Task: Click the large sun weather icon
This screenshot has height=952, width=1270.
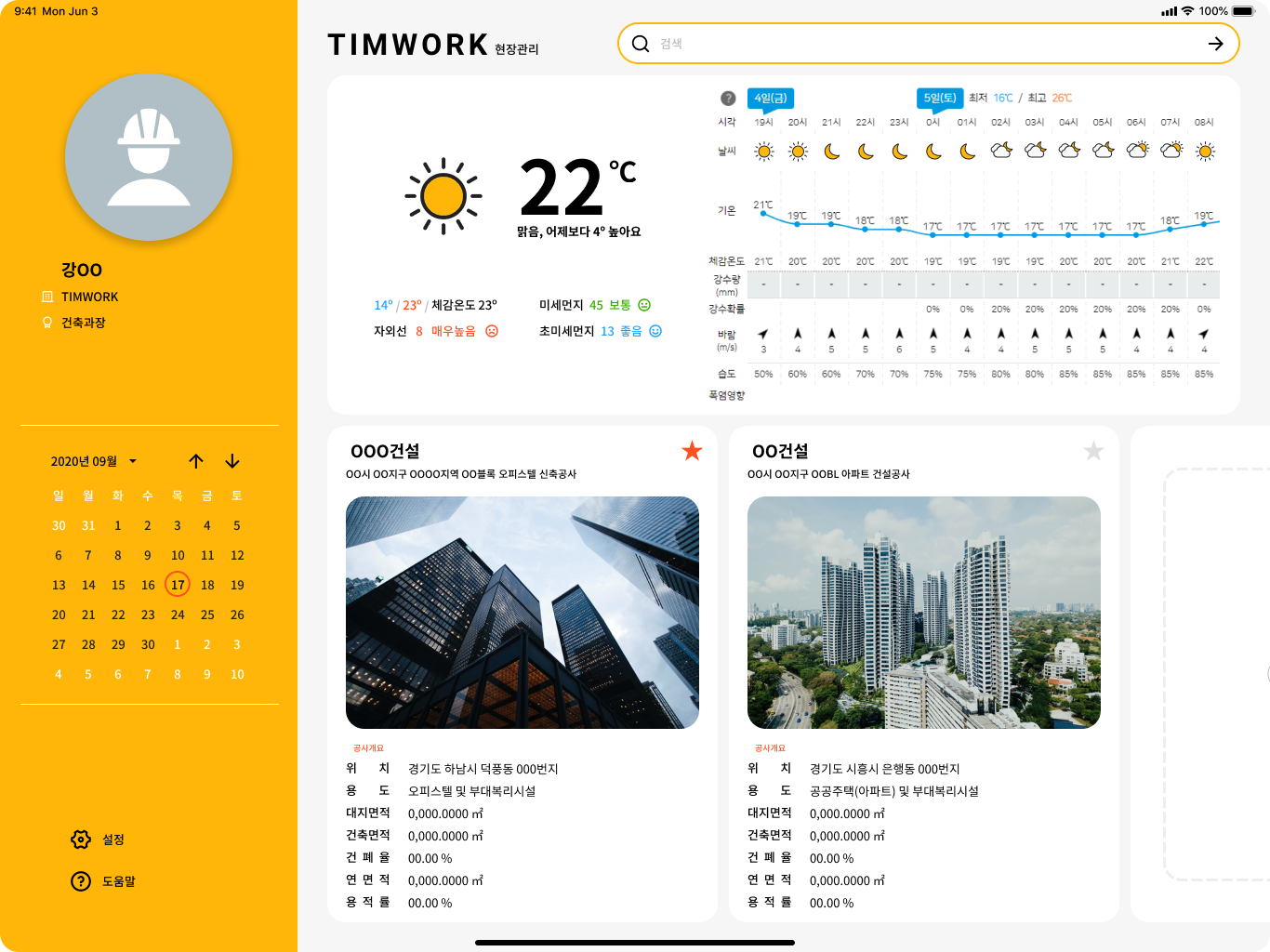Action: [x=443, y=196]
